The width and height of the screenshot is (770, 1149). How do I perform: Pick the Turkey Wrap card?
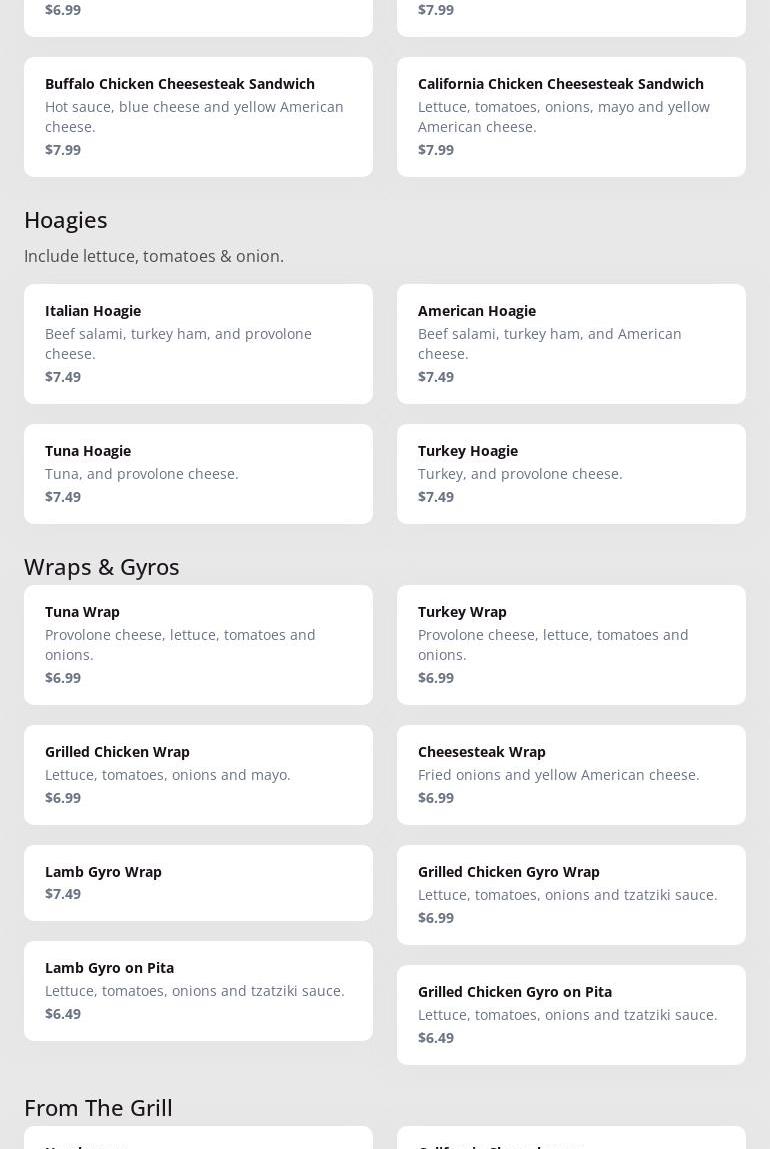(x=571, y=645)
